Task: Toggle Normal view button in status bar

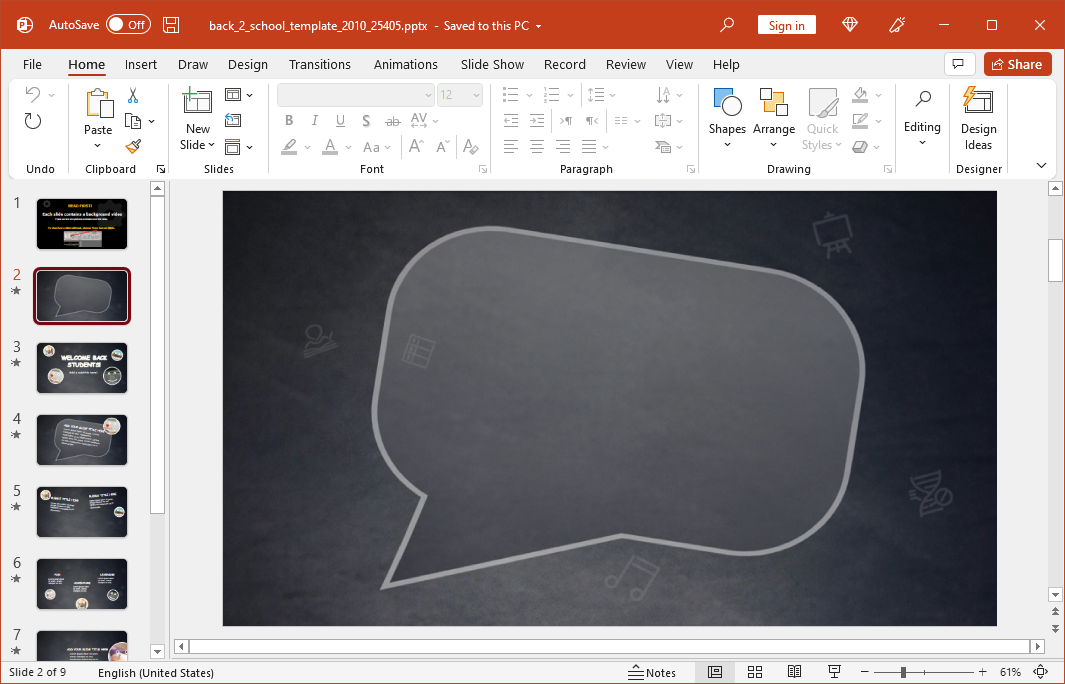Action: click(715, 672)
